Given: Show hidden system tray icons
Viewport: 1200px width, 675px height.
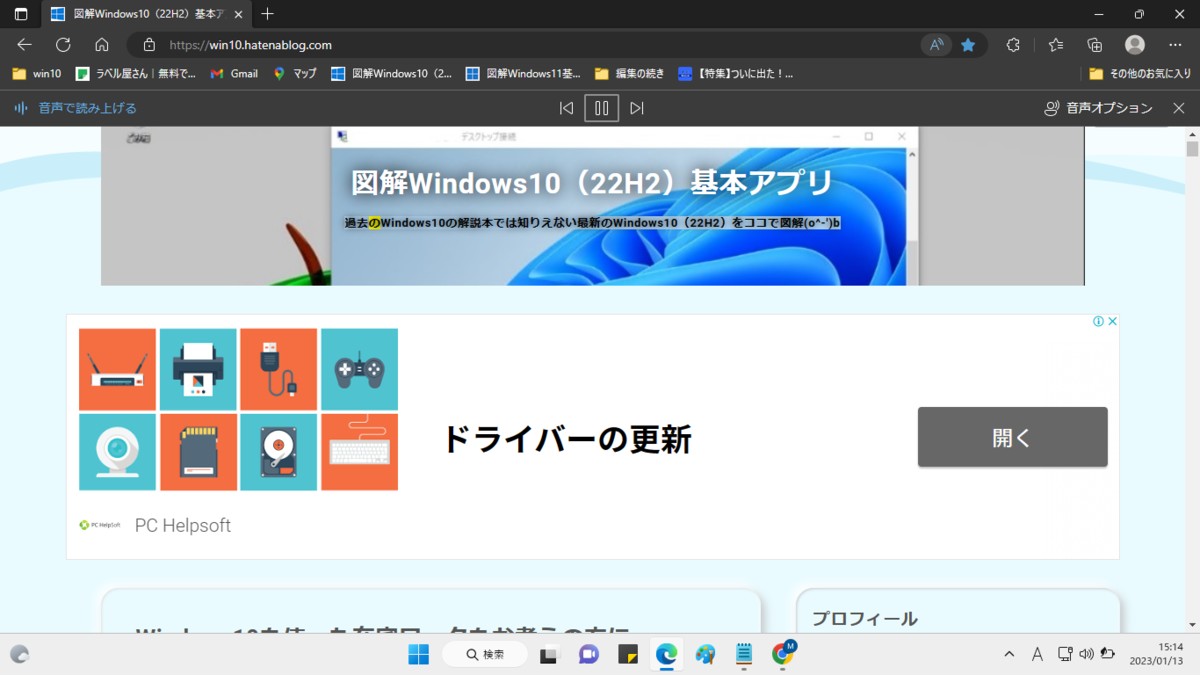Looking at the screenshot, I should 1009,654.
